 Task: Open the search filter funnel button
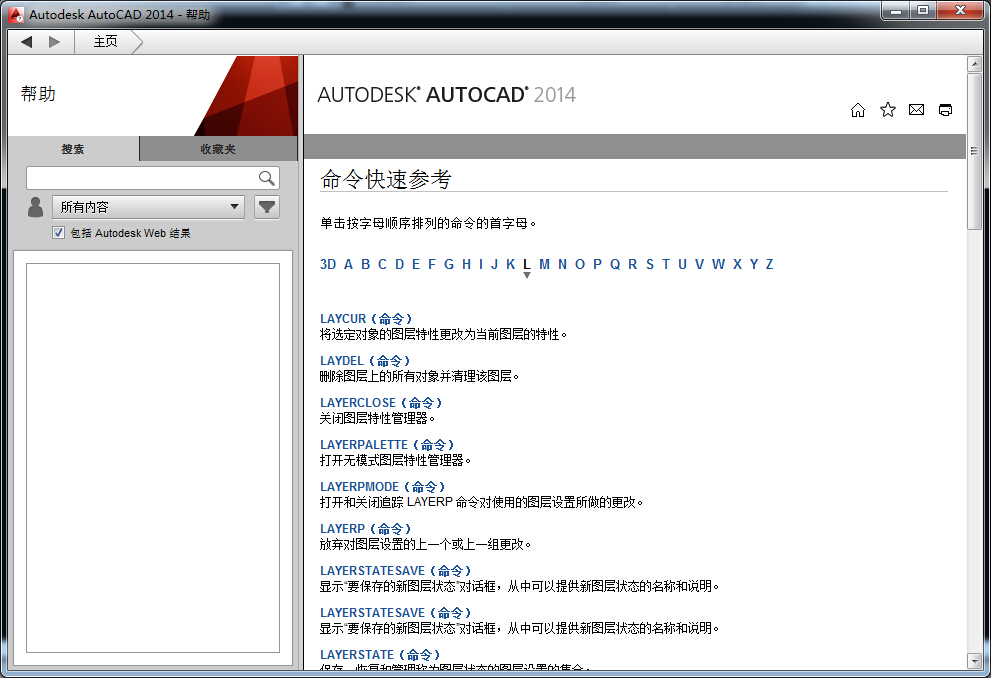coord(267,207)
